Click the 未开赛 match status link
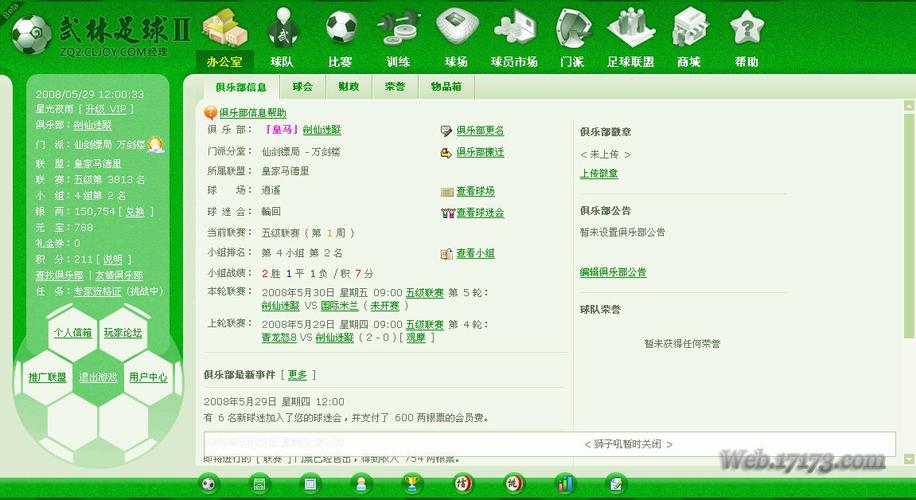Screen dimensions: 916x500 click(385, 306)
